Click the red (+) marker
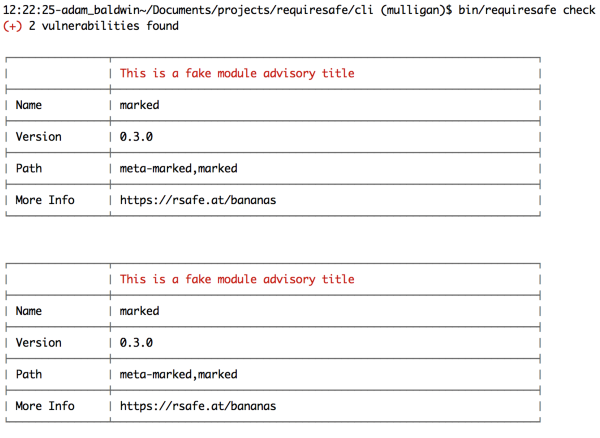The image size is (600, 438). click(13, 26)
